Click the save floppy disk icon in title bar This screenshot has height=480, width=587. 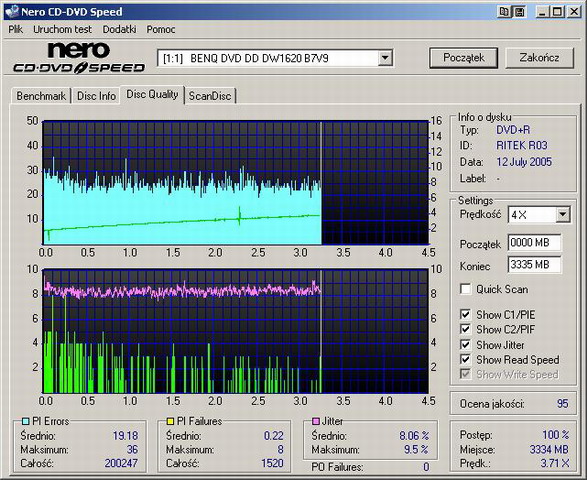(520, 12)
